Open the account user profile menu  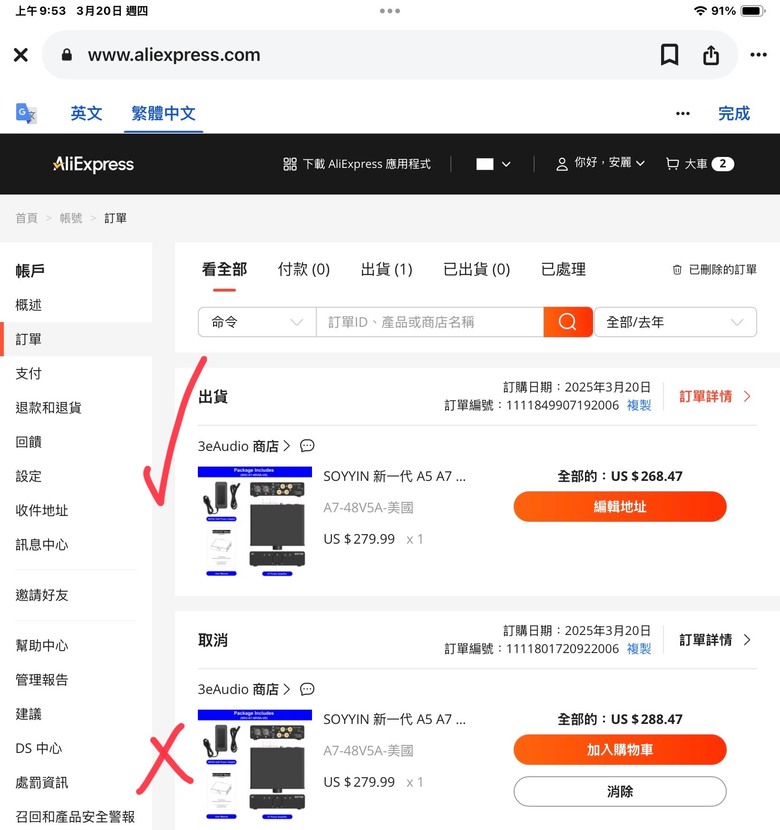600,164
